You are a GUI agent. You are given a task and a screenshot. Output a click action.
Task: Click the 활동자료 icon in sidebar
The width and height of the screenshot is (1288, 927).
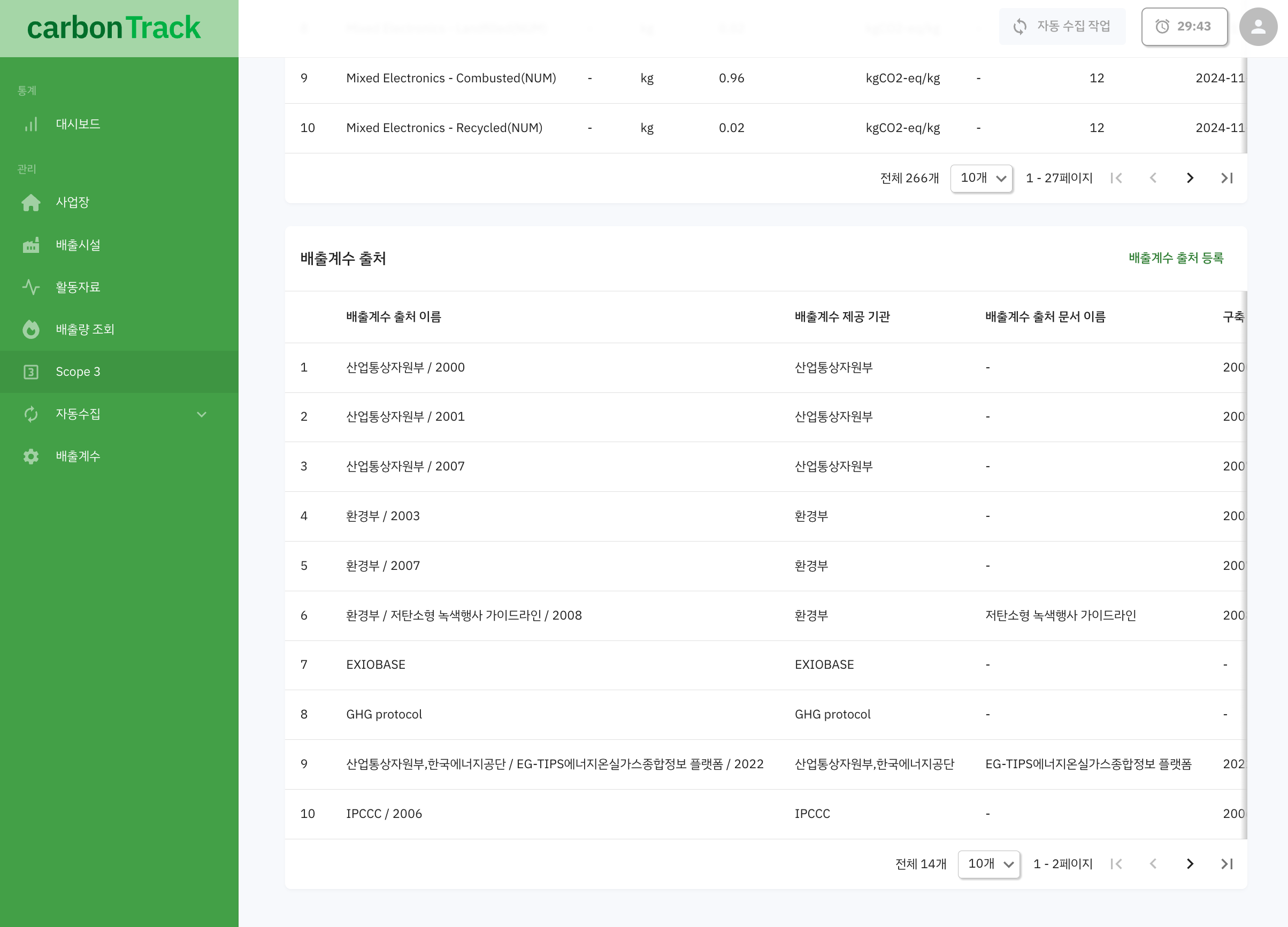click(30, 288)
